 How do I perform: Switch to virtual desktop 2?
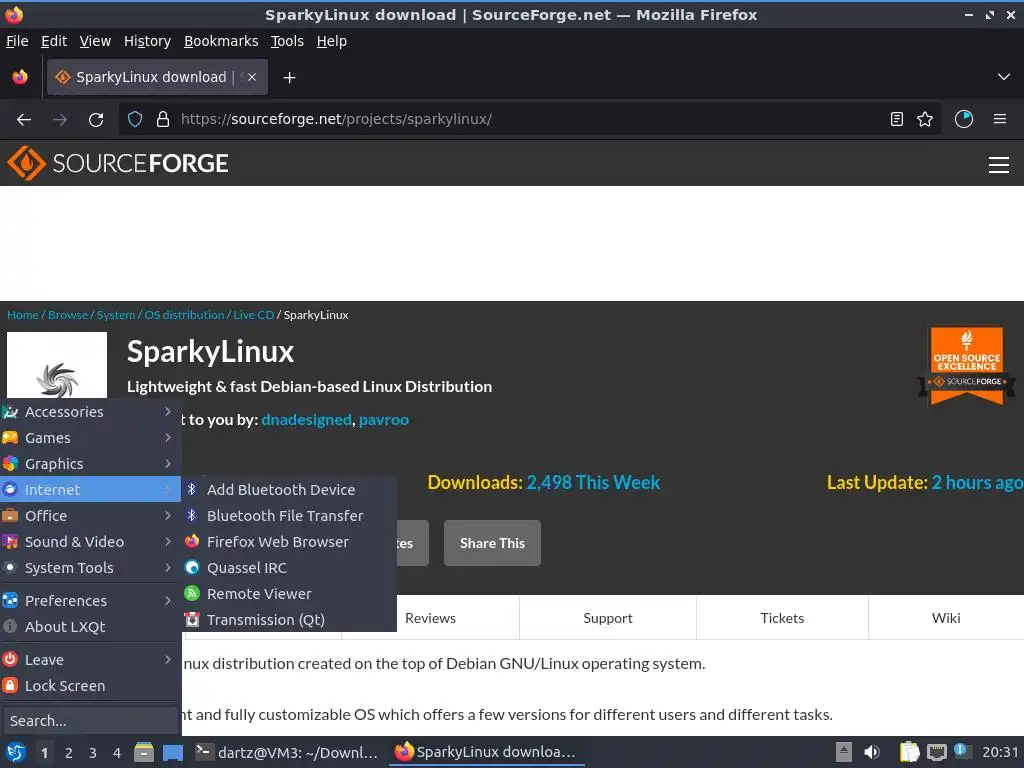tap(69, 753)
